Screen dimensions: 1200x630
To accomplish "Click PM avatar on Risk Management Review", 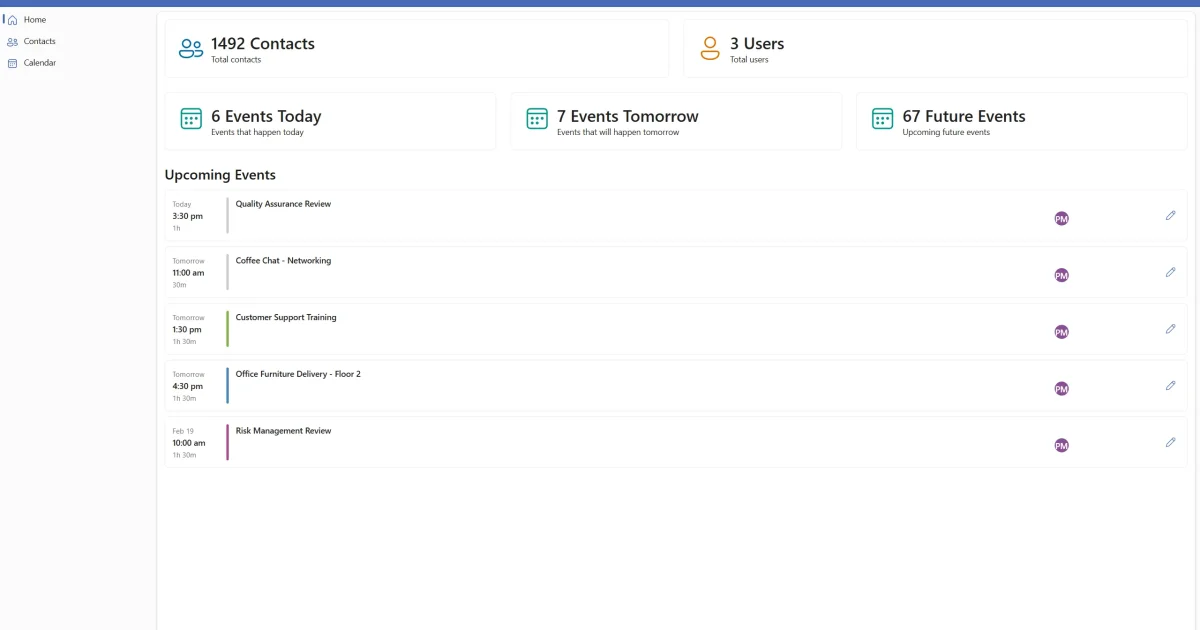I will pyautogui.click(x=1062, y=445).
